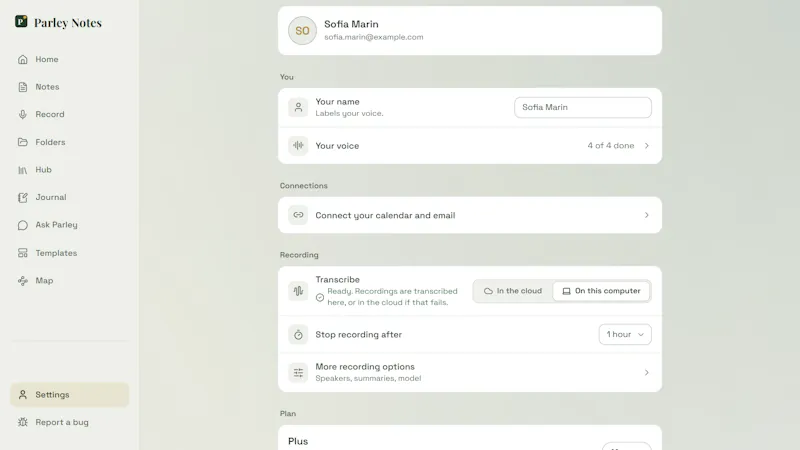Navigate to Hub
The height and width of the screenshot is (450, 800).
69,170
